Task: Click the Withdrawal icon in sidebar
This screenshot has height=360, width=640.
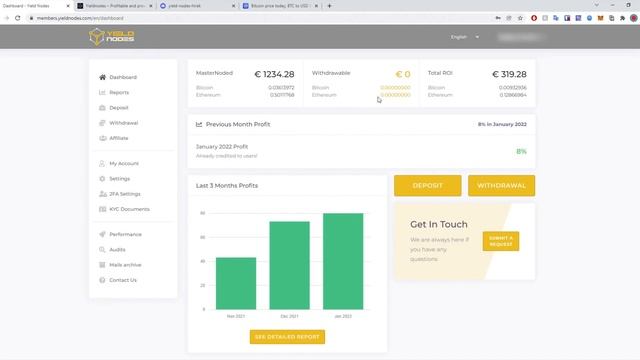Action: coord(102,123)
